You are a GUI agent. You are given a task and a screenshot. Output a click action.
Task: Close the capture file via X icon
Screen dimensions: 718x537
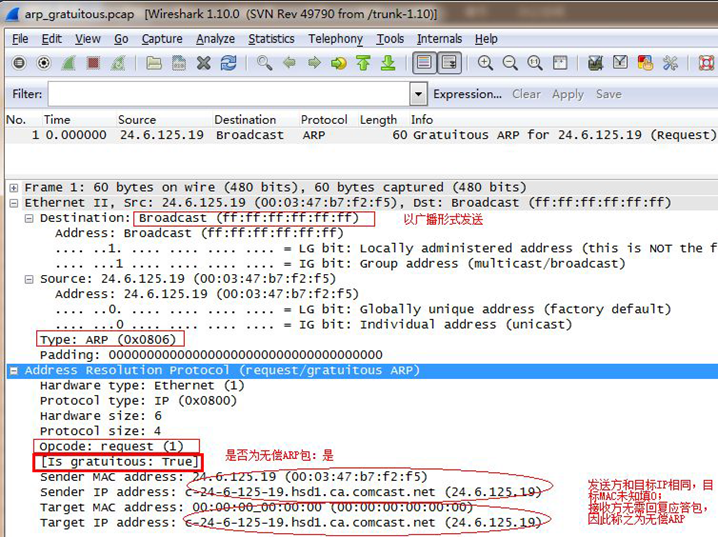click(204, 63)
